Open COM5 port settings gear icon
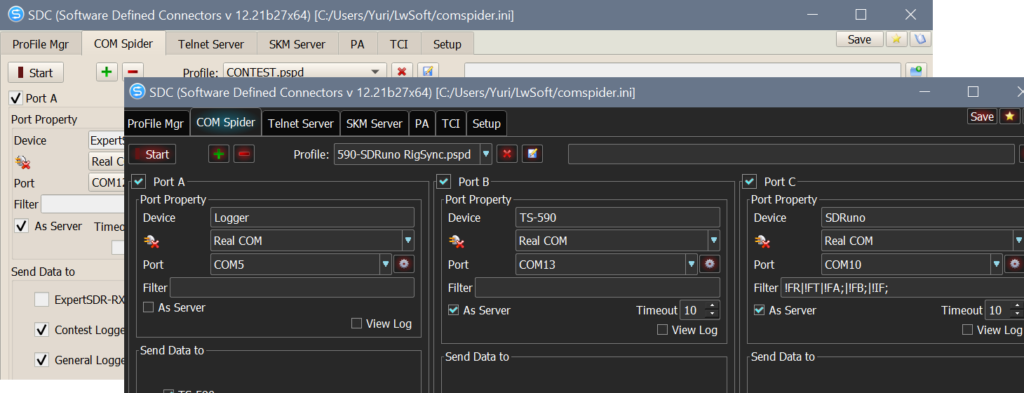1024x393 pixels. pos(404,264)
